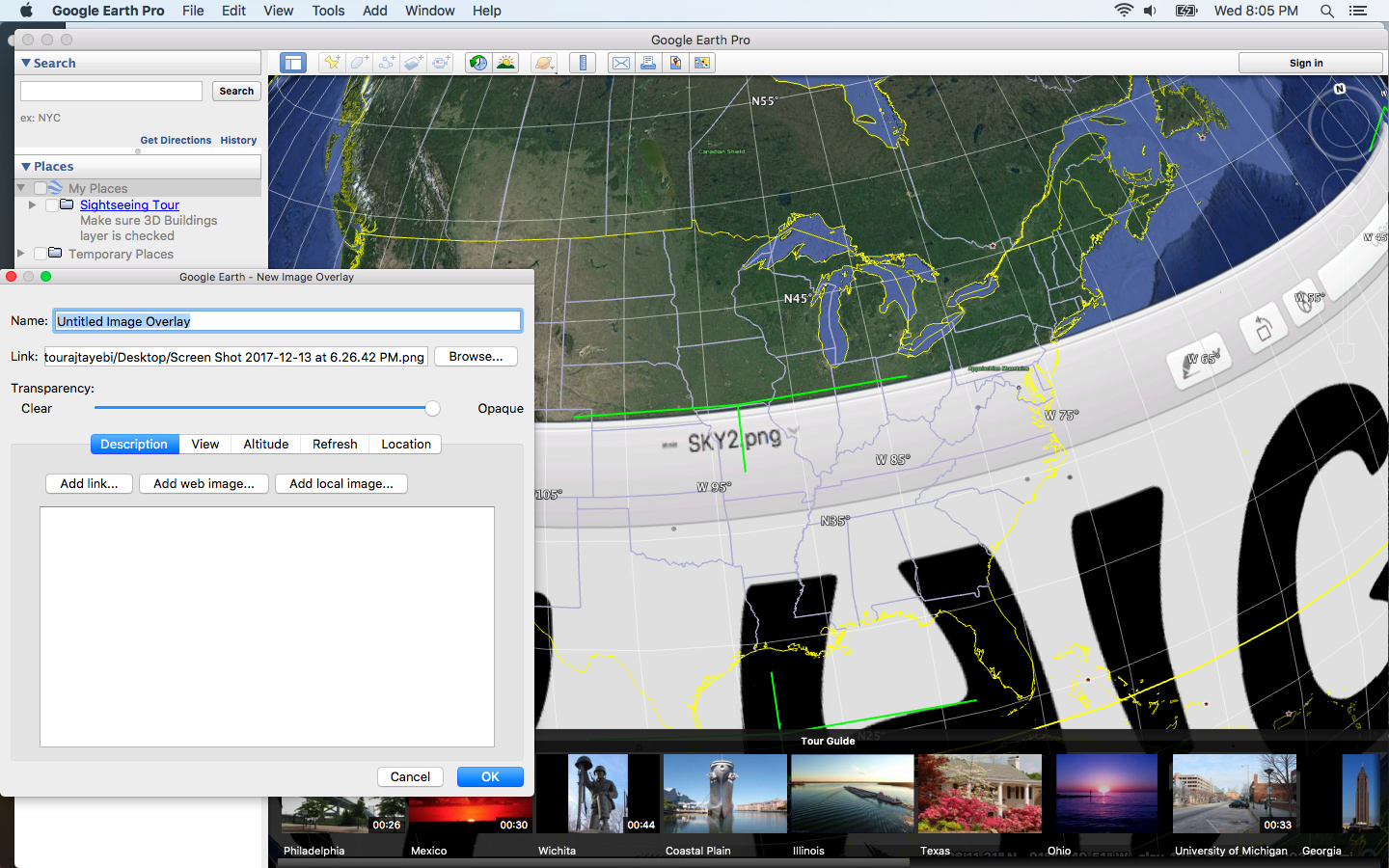Image resolution: width=1389 pixels, height=868 pixels.
Task: Click the battery status icon
Action: [x=1186, y=11]
